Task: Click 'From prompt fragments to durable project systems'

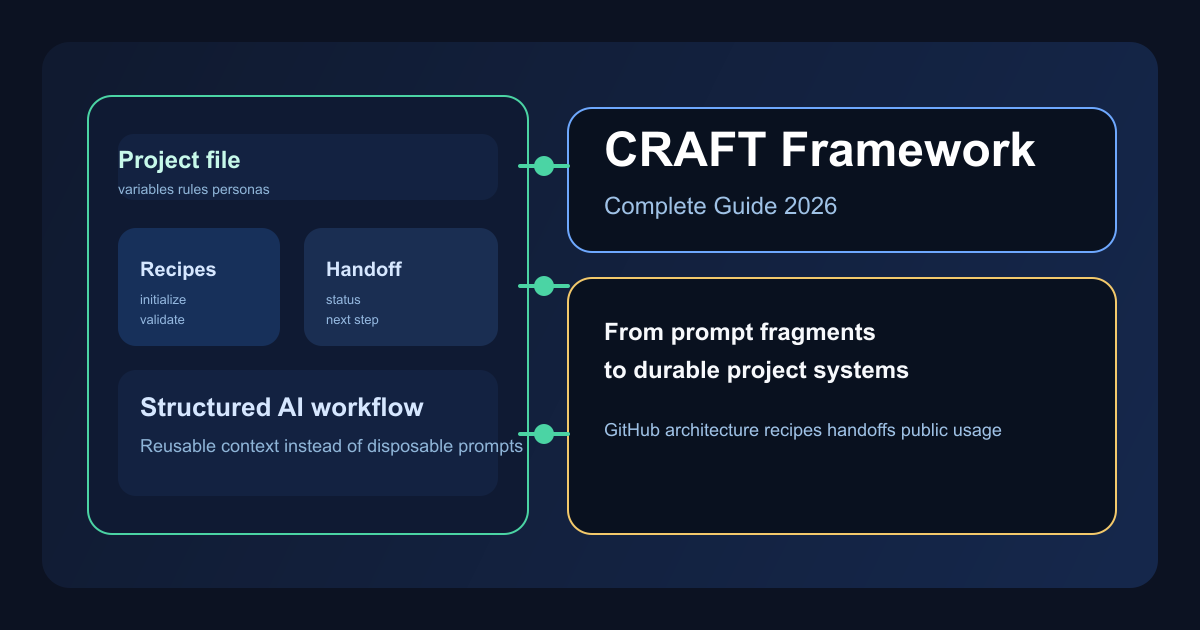Action: tap(756, 350)
